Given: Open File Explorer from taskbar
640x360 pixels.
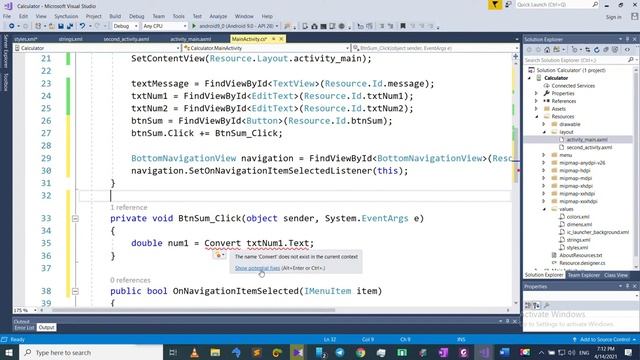Looking at the screenshot, I should (215, 352).
